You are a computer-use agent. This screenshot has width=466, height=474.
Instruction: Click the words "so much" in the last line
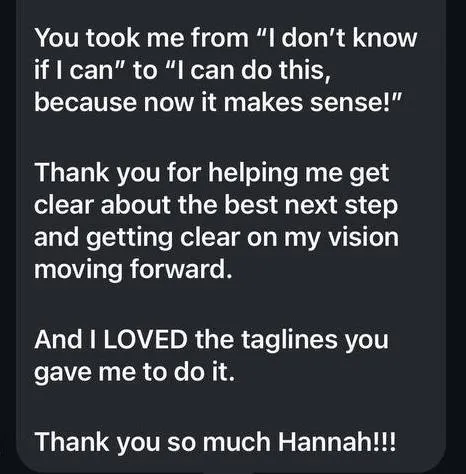pos(219,441)
